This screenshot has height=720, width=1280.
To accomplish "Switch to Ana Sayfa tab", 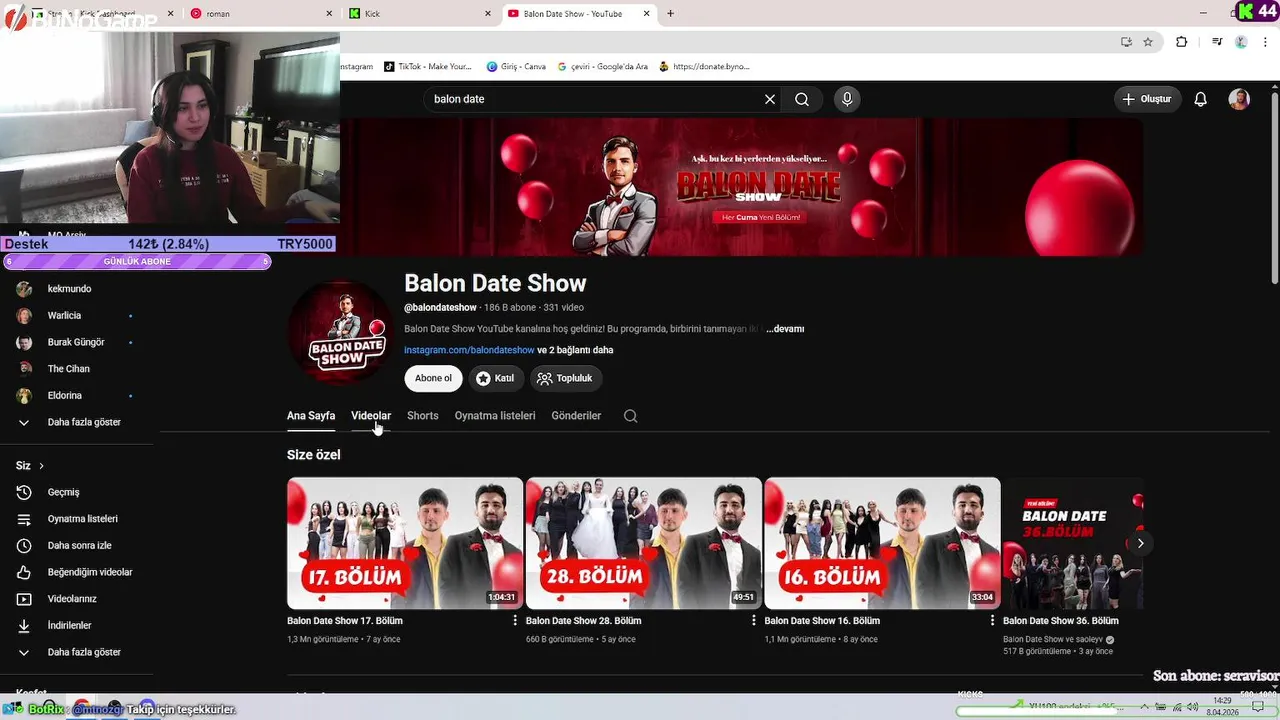I will (x=311, y=416).
